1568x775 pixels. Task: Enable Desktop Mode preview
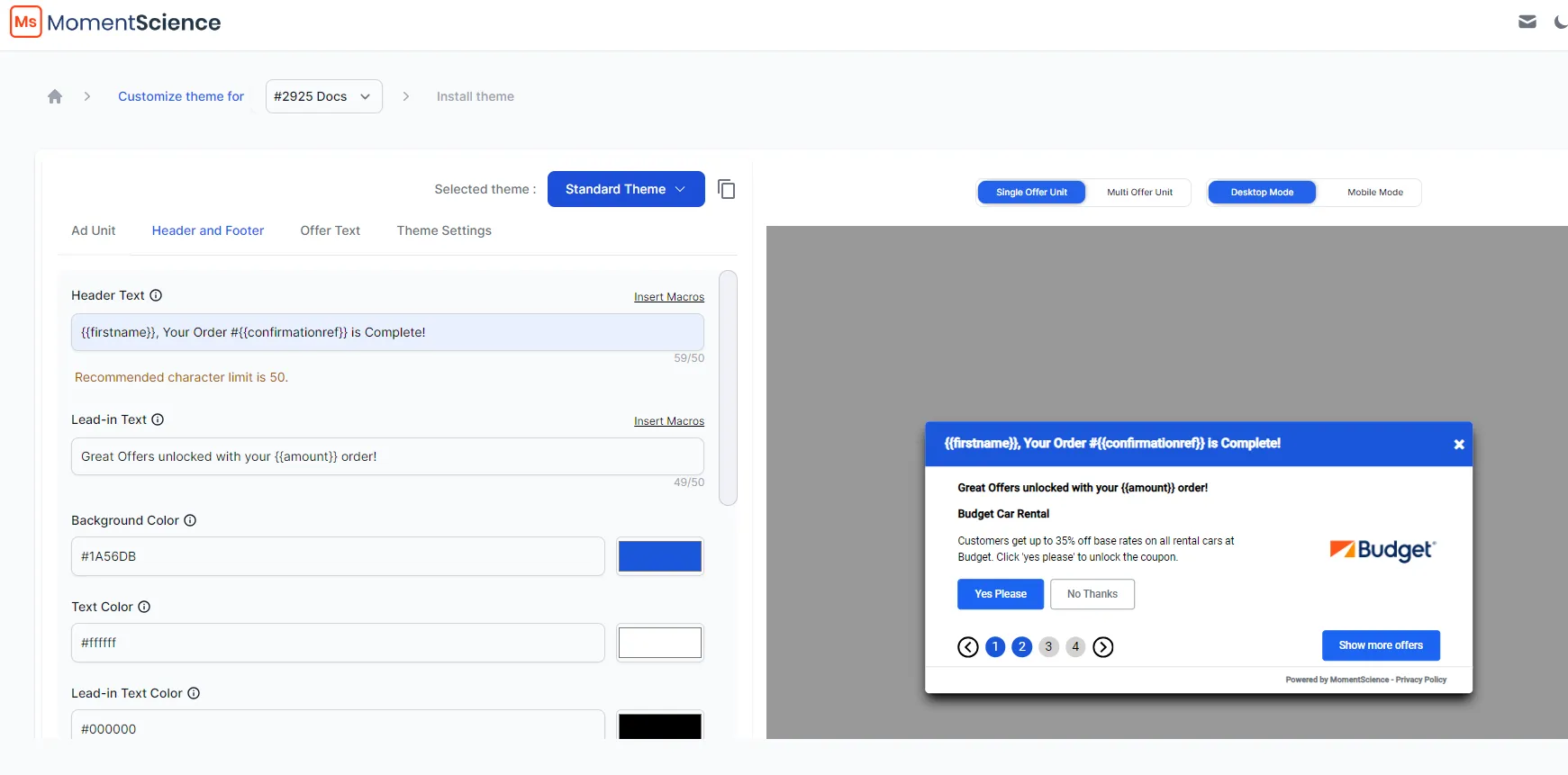pyautogui.click(x=1262, y=193)
